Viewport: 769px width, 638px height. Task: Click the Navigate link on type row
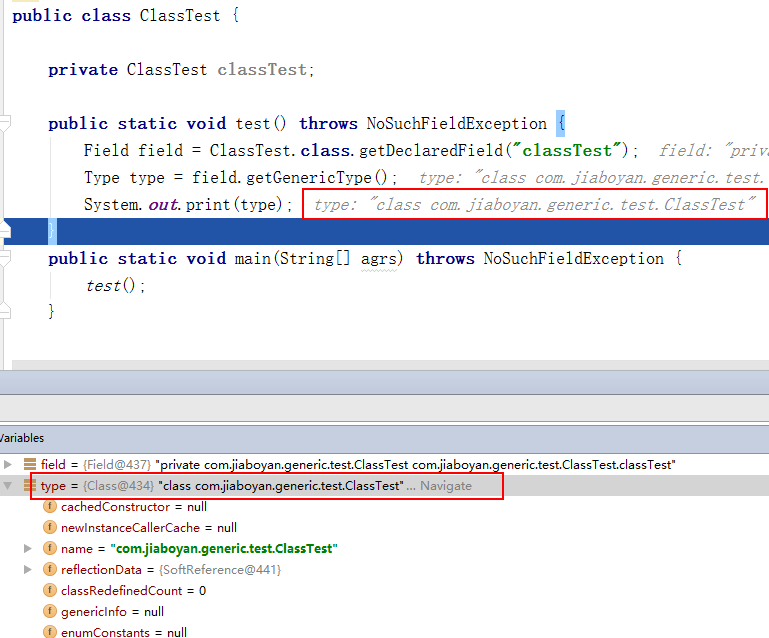coord(446,485)
